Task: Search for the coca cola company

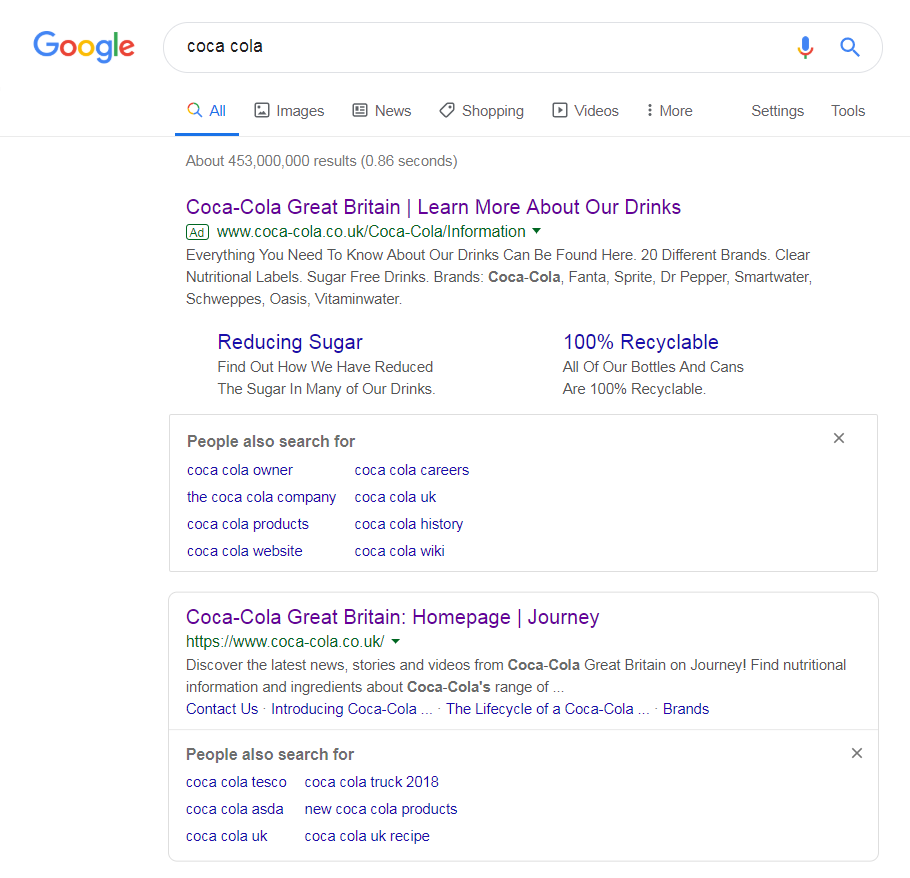Action: point(261,497)
